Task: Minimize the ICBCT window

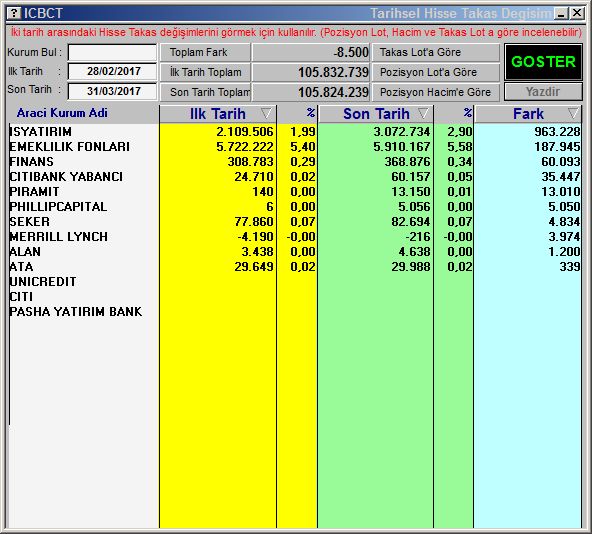Action: 561,14
